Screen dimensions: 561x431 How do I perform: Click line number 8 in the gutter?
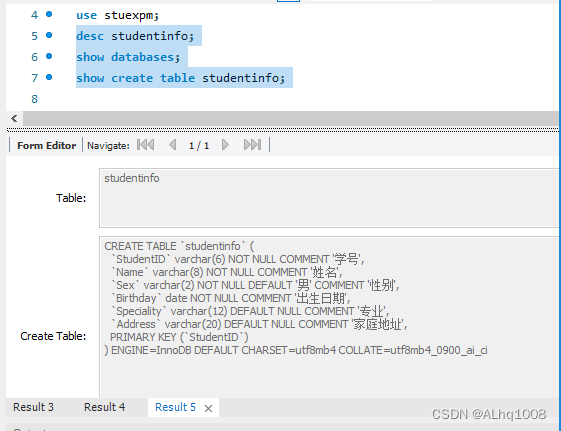34,99
